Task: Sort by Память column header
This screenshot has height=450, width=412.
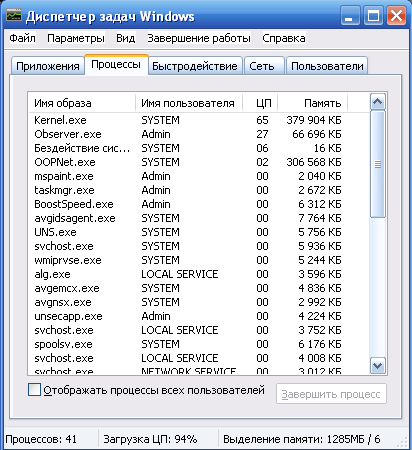Action: (x=313, y=103)
